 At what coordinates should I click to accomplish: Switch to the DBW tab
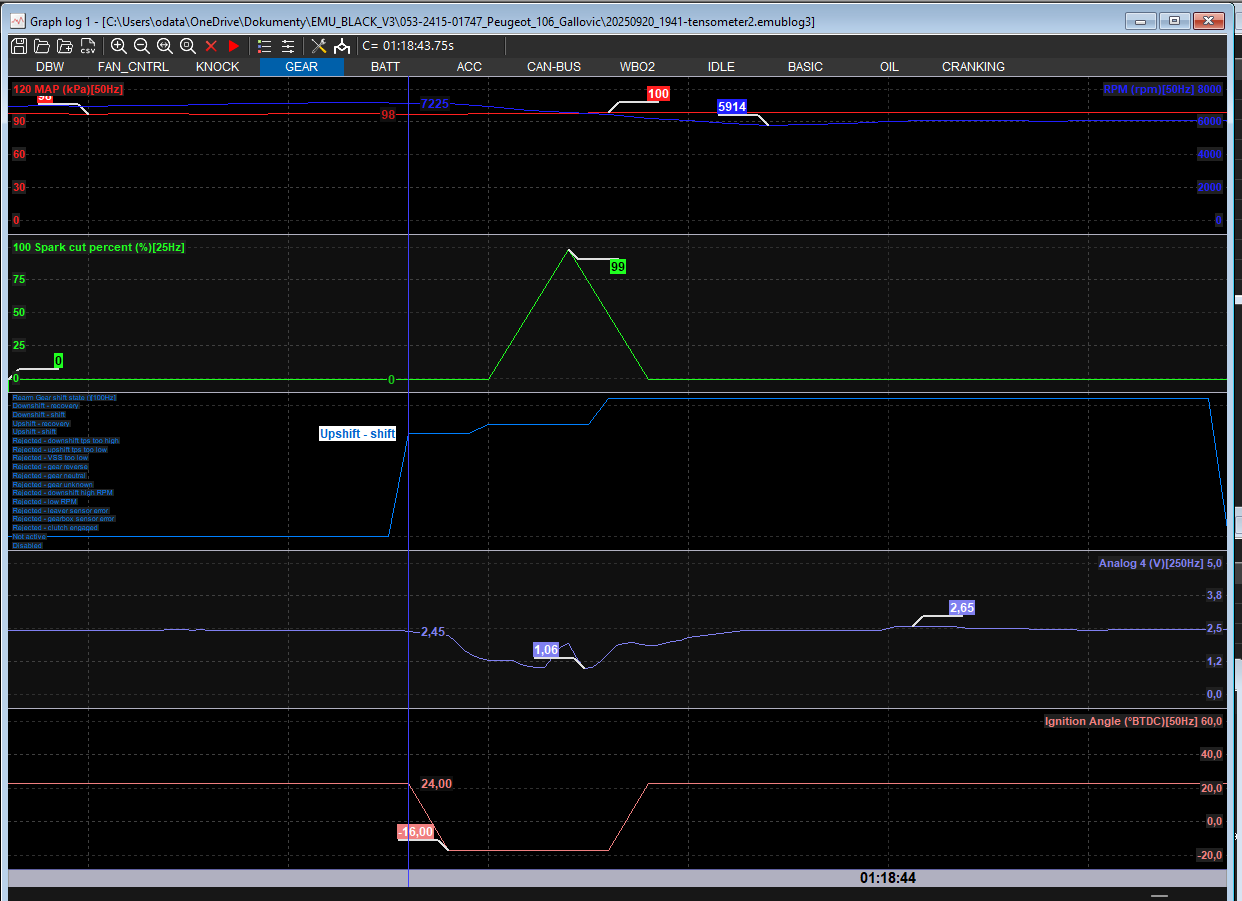pos(50,67)
